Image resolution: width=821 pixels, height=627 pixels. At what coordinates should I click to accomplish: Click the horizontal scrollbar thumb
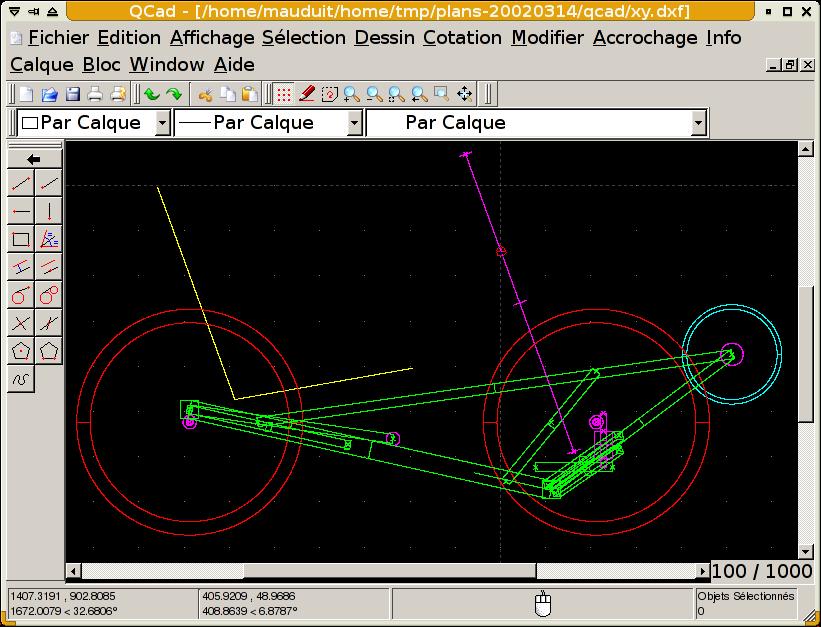click(x=390, y=571)
